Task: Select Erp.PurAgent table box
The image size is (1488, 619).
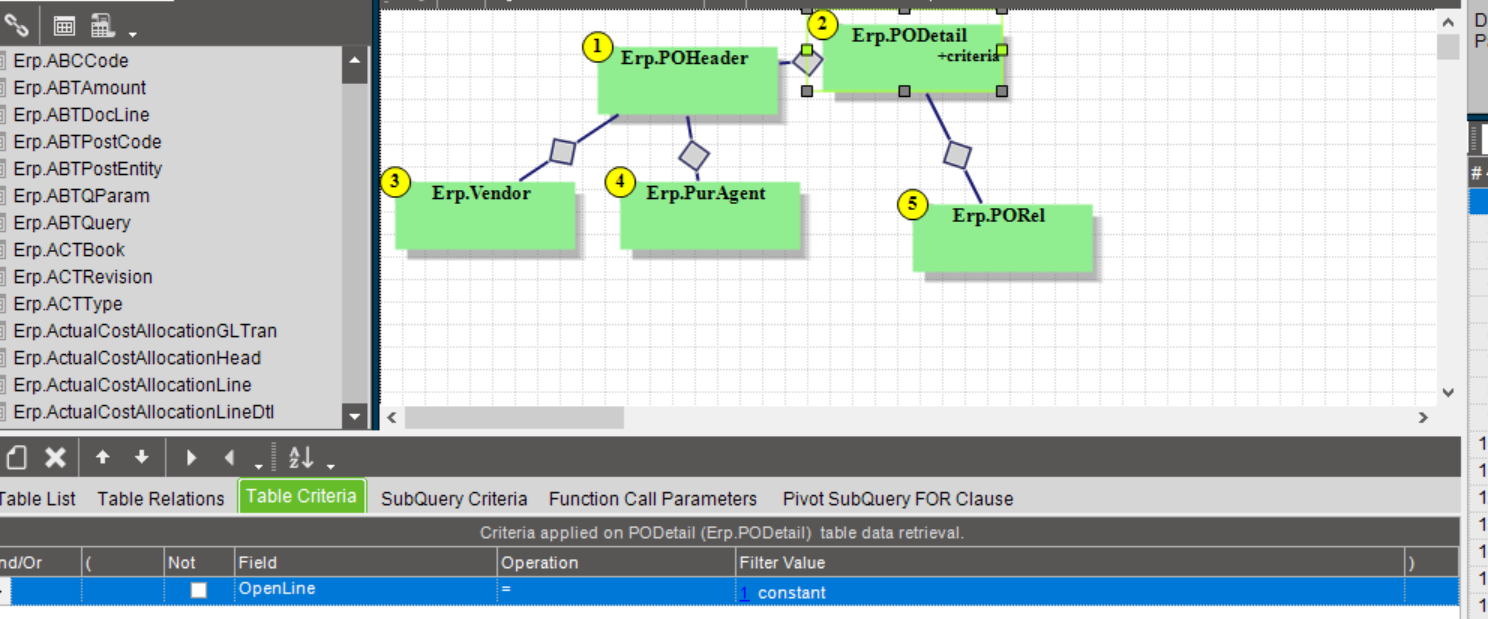Action: (710, 215)
